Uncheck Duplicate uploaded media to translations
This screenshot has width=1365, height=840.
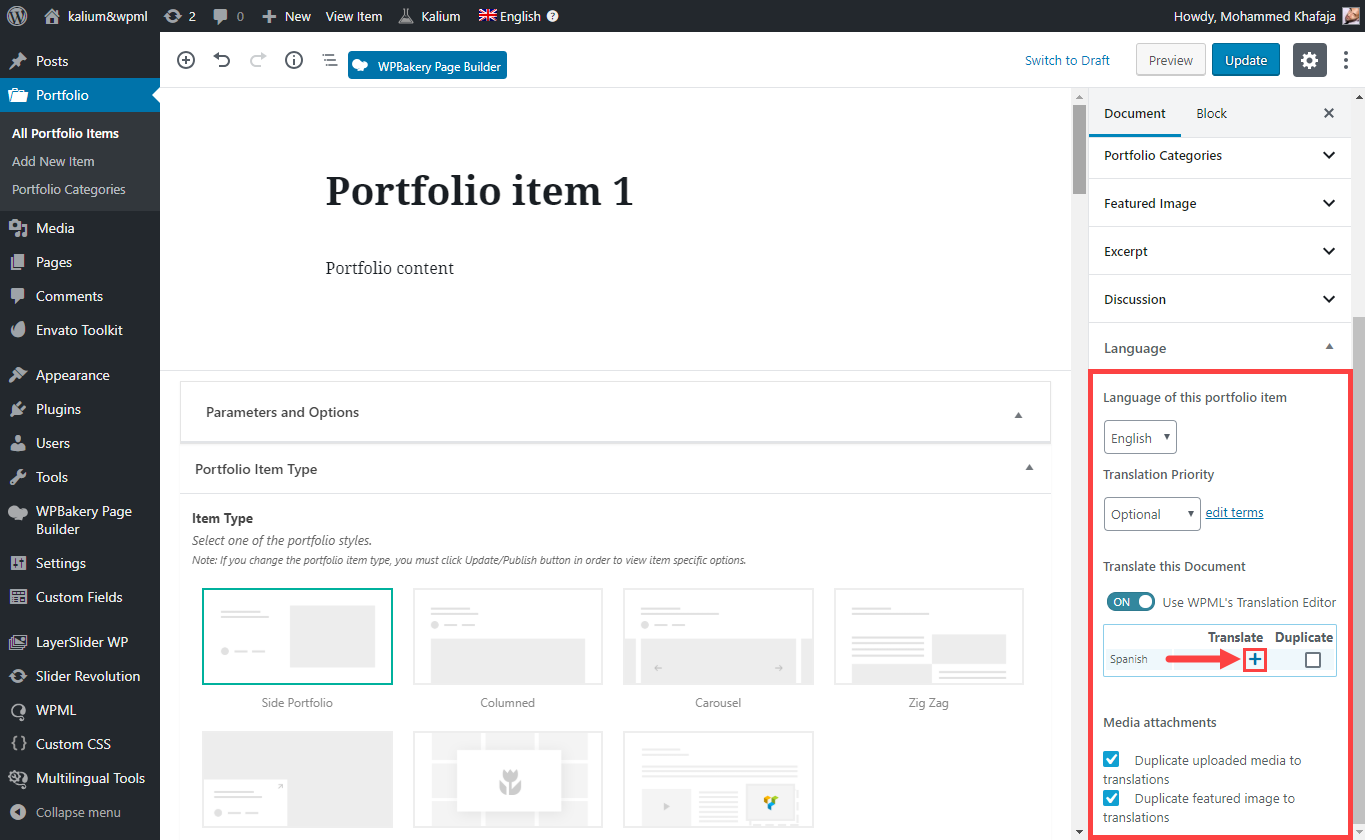1111,760
